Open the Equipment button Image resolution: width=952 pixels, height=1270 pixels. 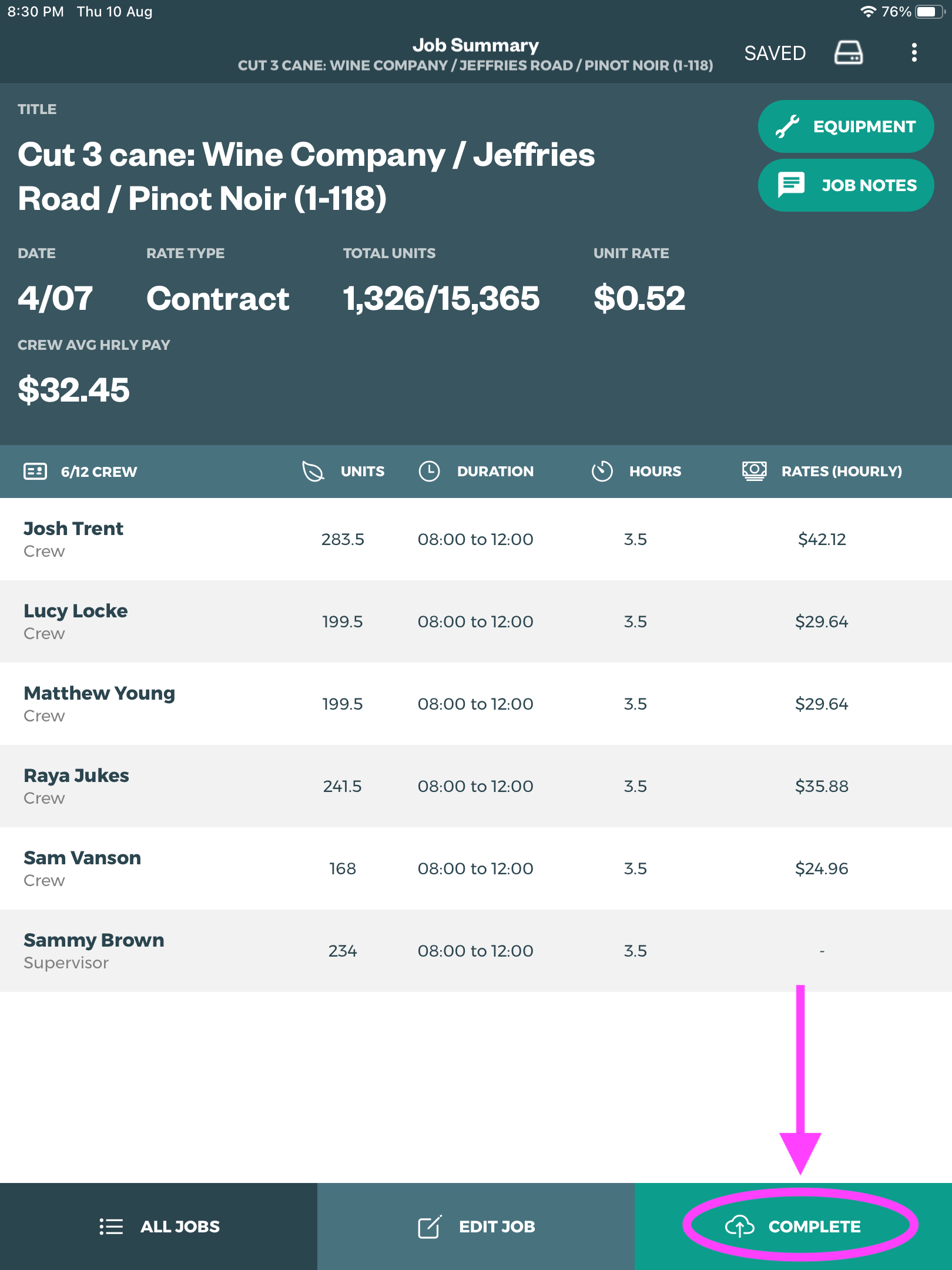pyautogui.click(x=846, y=126)
